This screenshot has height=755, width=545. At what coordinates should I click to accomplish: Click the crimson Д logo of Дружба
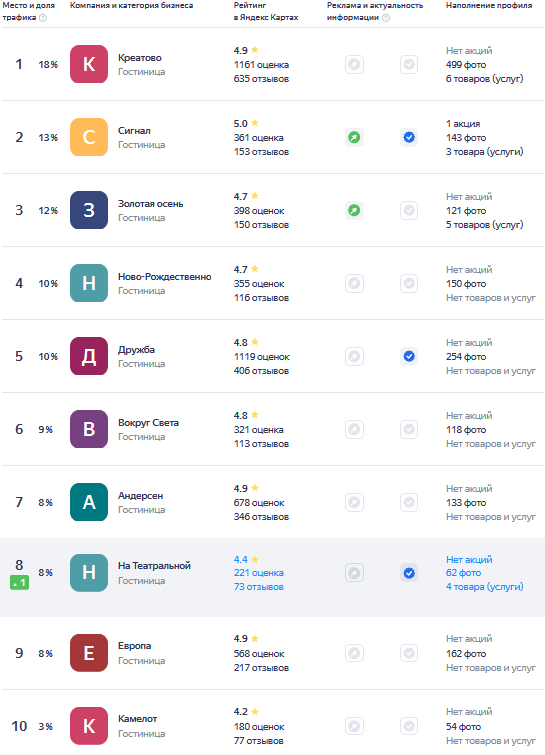point(89,356)
